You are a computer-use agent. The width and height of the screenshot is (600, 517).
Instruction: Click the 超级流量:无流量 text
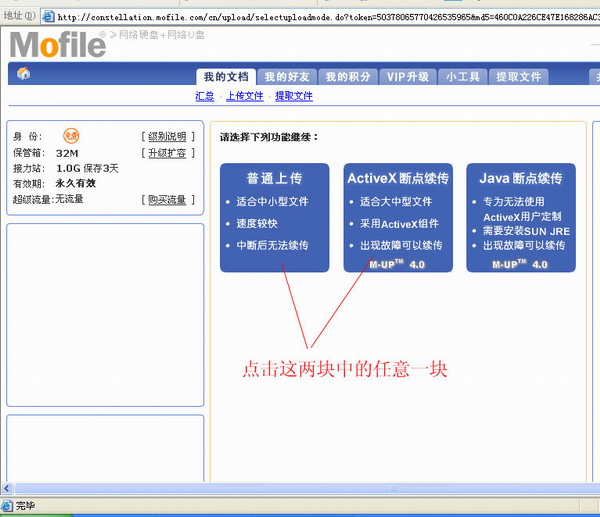[48, 199]
